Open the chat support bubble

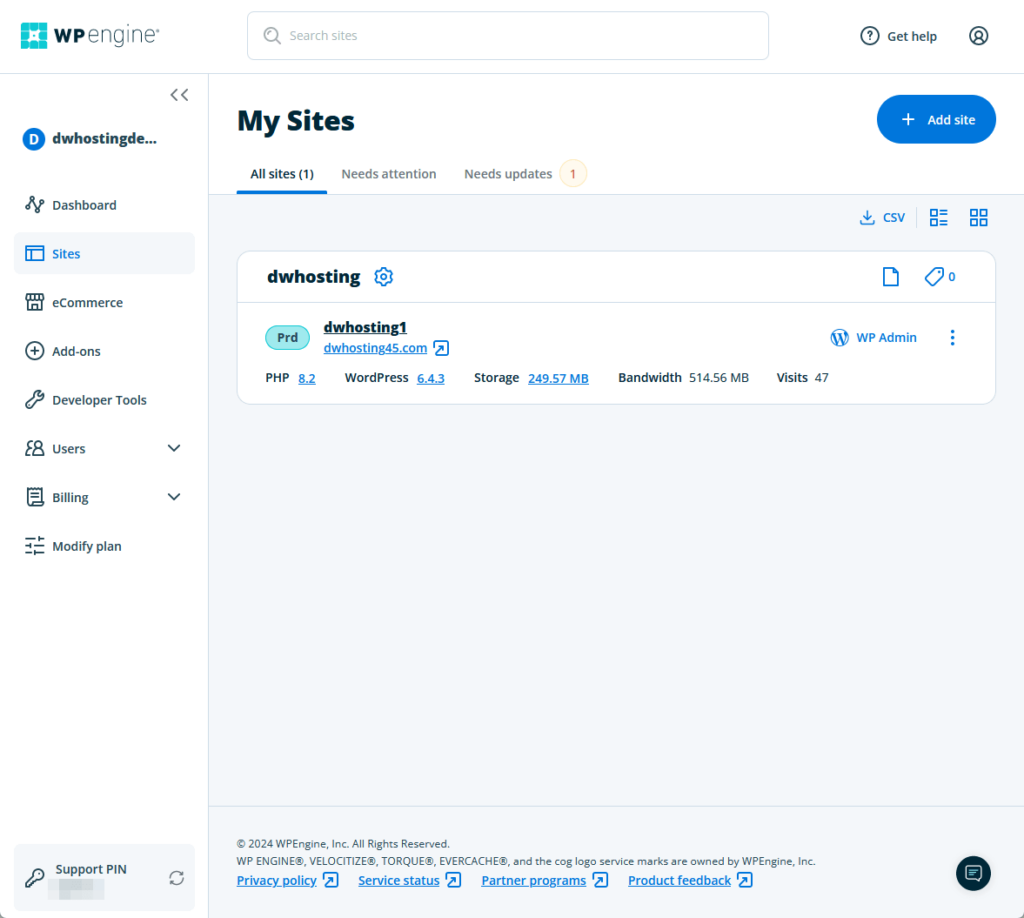pos(973,873)
